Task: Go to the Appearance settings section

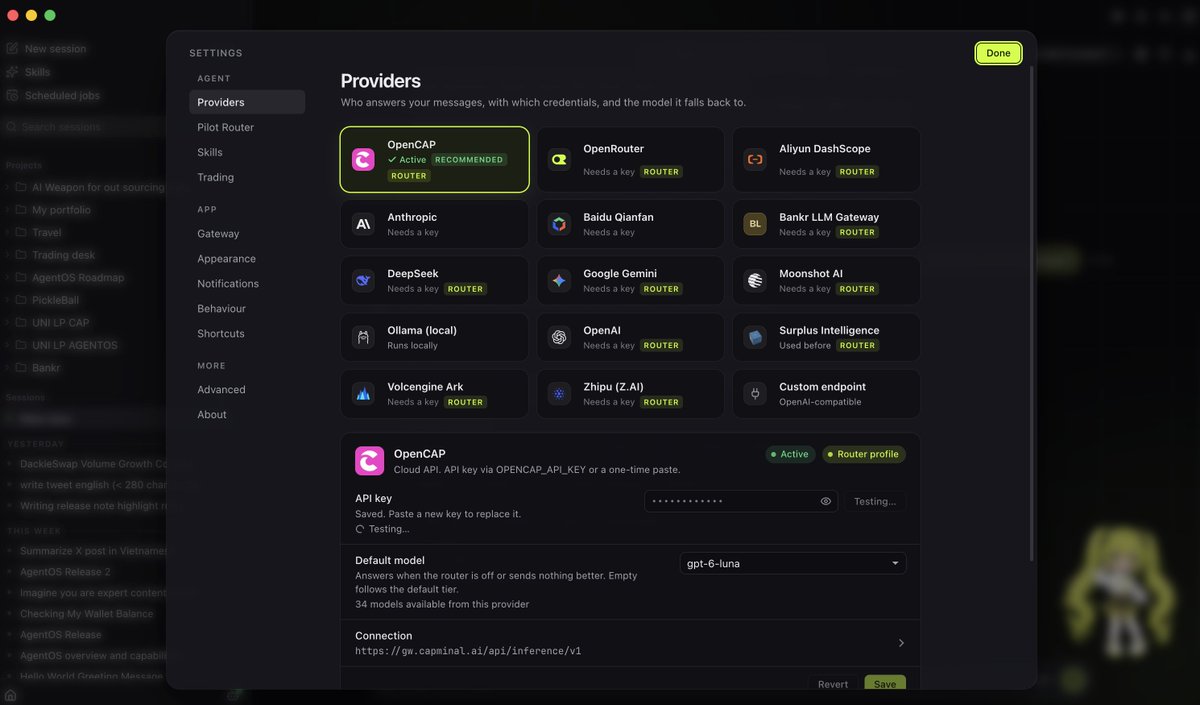Action: [x=247, y=258]
